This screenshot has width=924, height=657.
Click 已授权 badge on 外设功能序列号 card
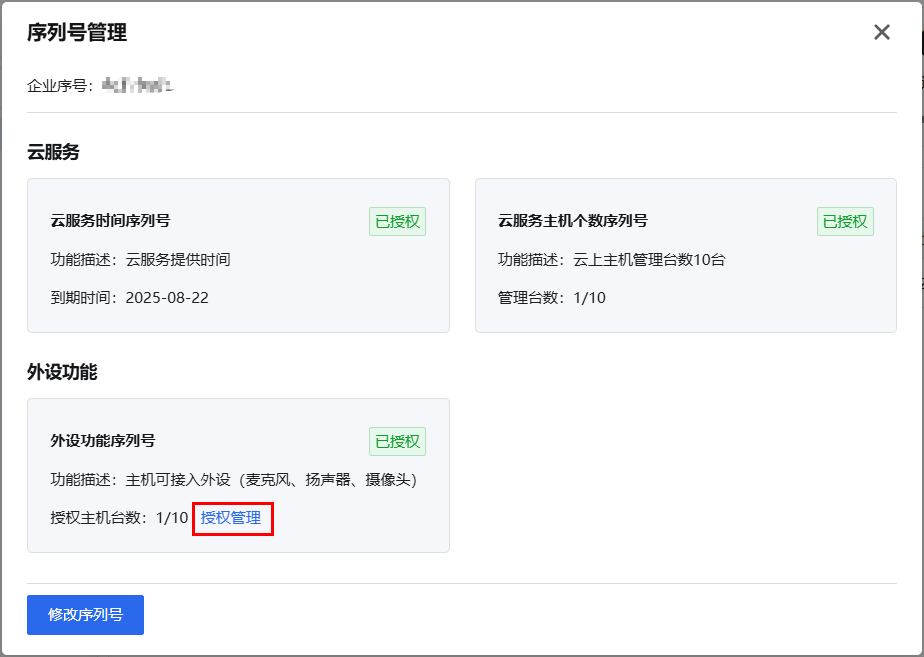point(397,442)
